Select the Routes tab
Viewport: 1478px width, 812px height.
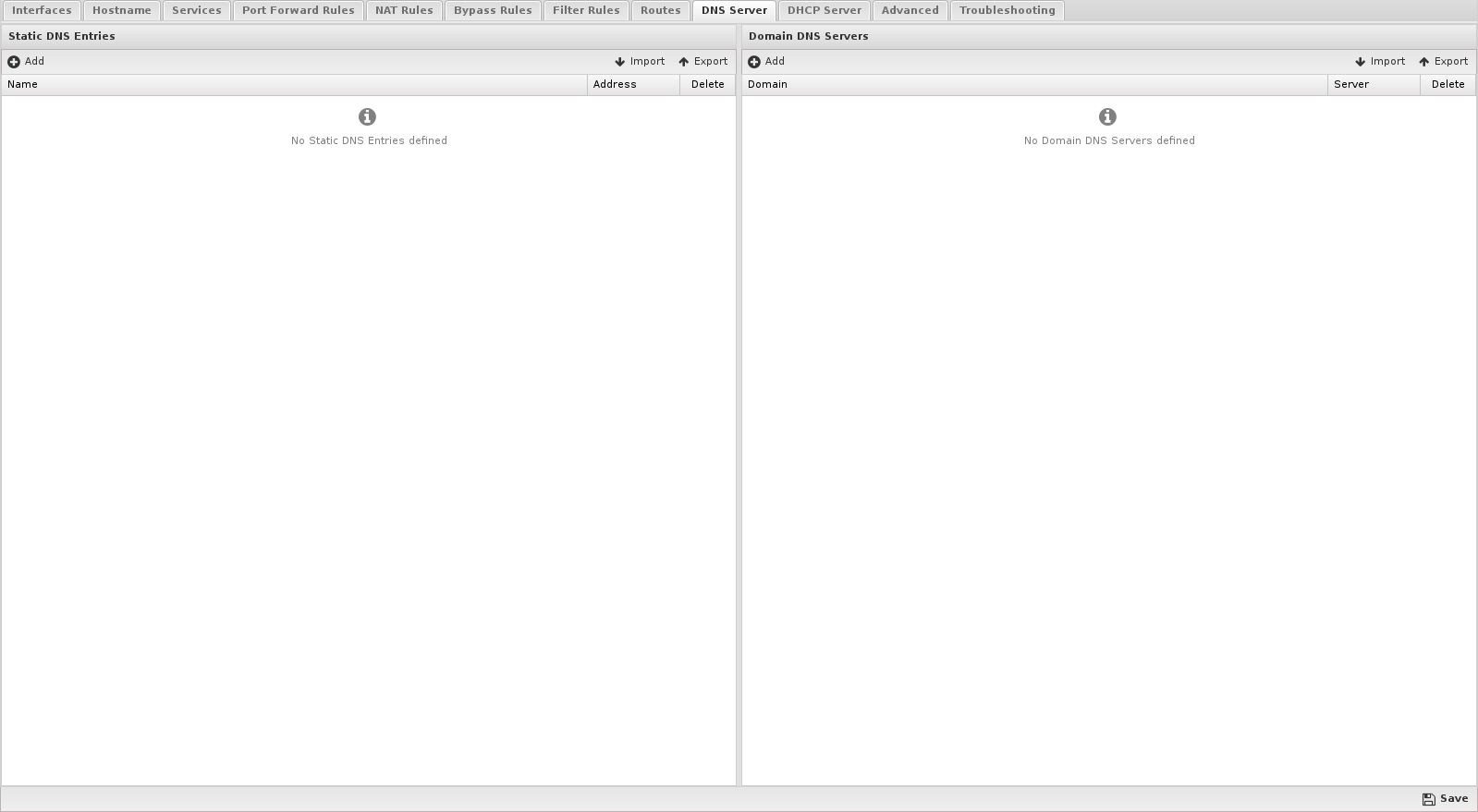point(661,10)
